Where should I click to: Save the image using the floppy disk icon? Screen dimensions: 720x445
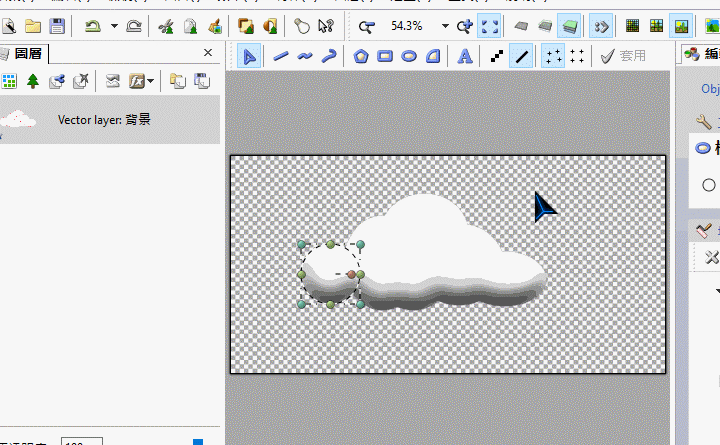(x=57, y=26)
